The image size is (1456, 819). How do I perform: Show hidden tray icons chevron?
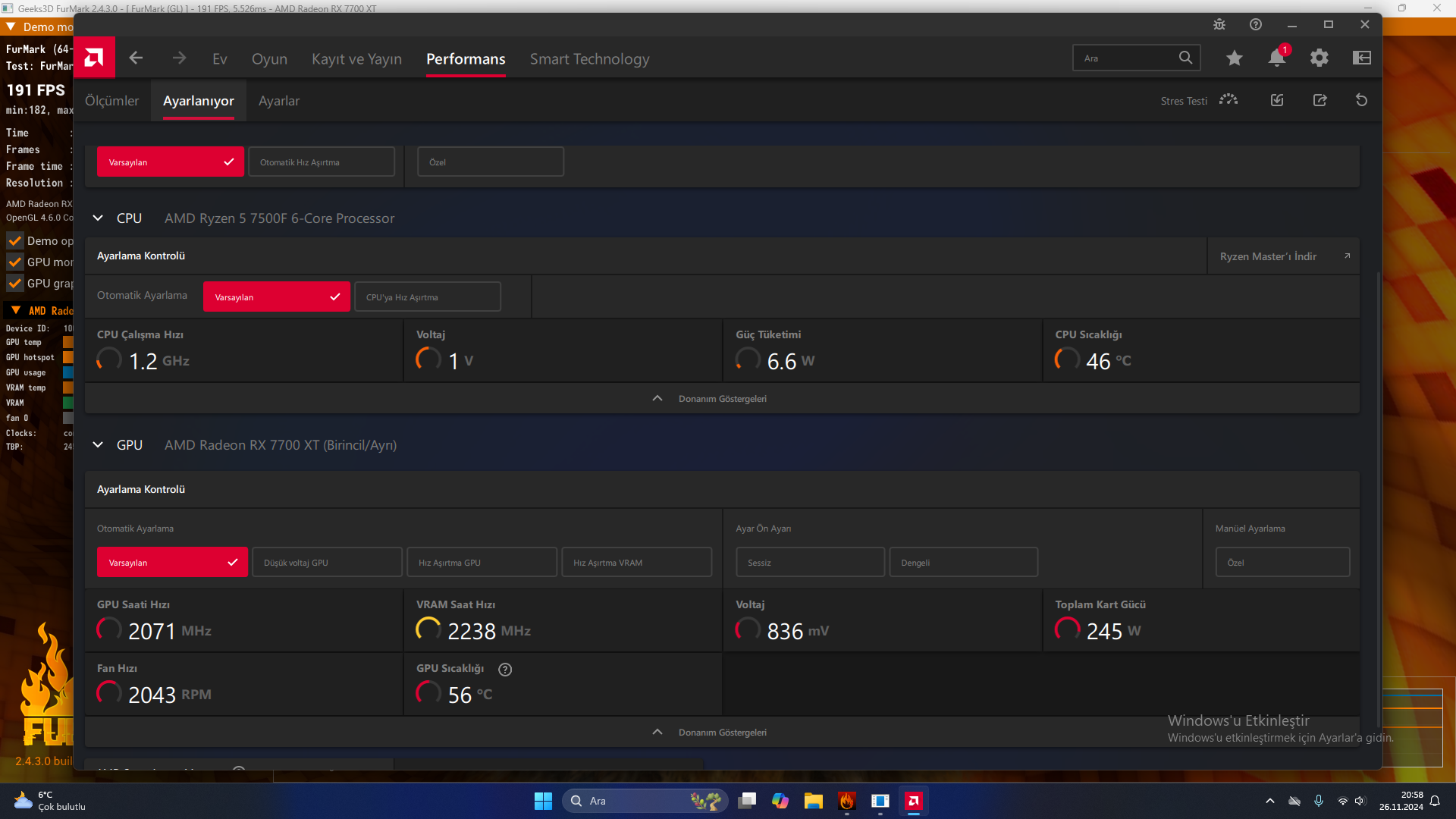click(1270, 801)
